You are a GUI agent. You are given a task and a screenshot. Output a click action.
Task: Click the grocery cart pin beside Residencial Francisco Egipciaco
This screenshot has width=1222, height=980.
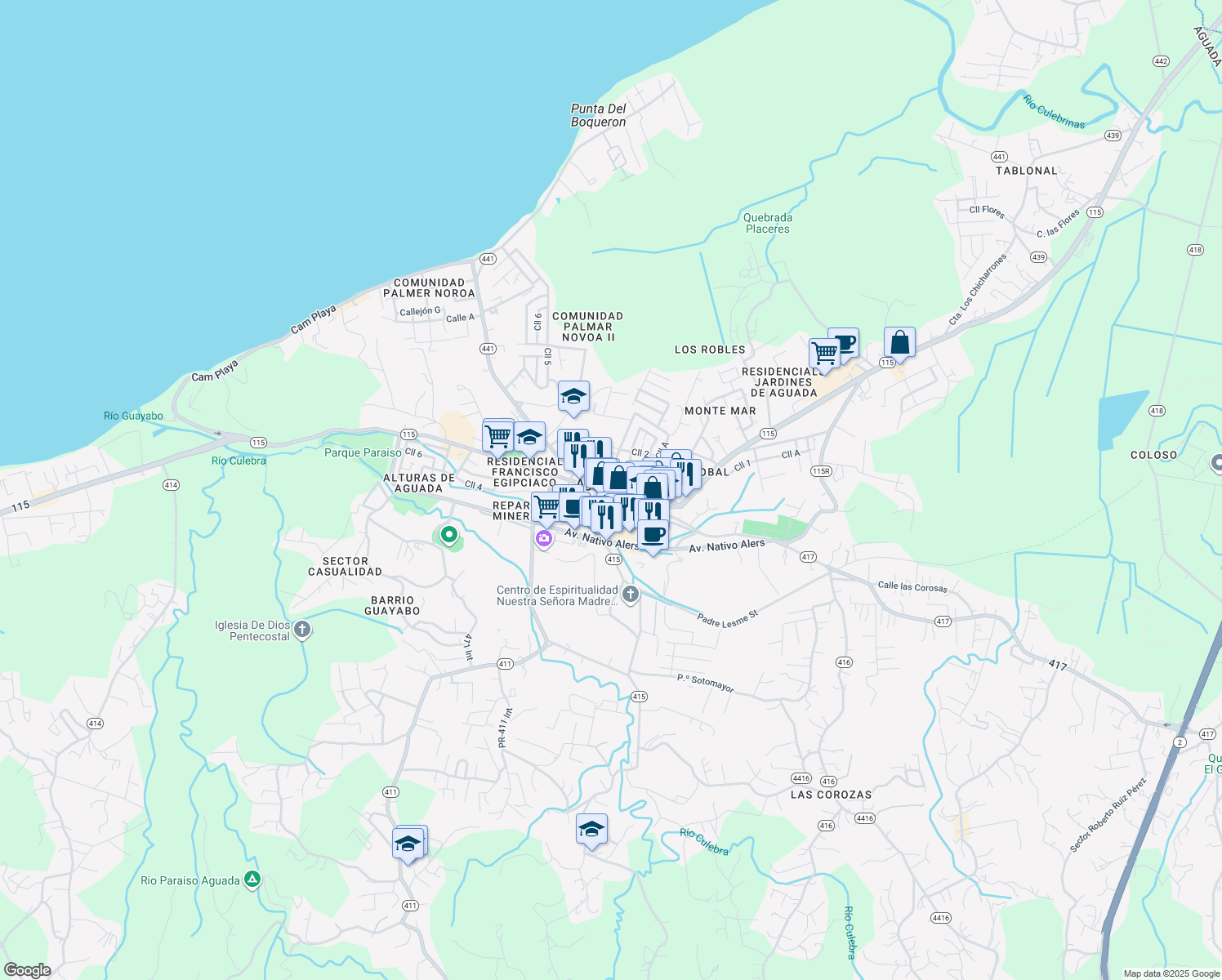coord(497,436)
